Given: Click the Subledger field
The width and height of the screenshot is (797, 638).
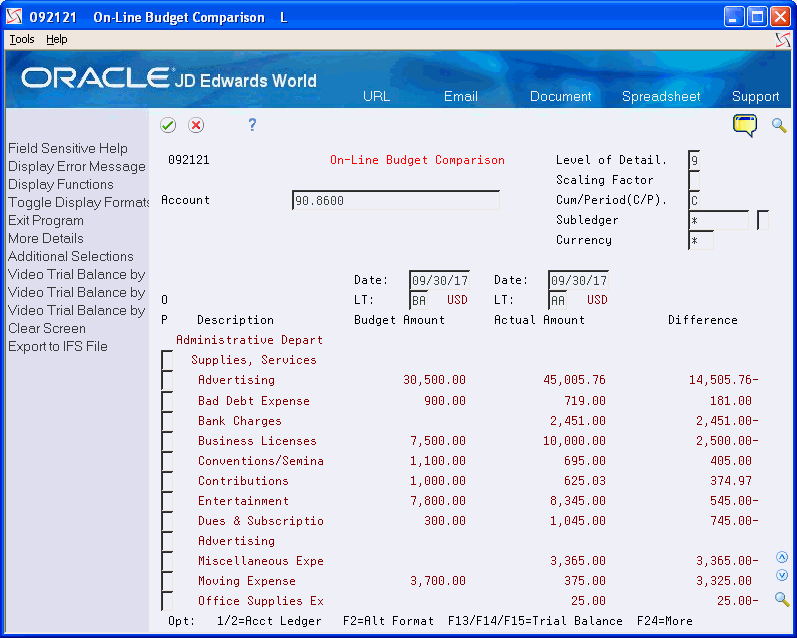Looking at the screenshot, I should (x=718, y=220).
